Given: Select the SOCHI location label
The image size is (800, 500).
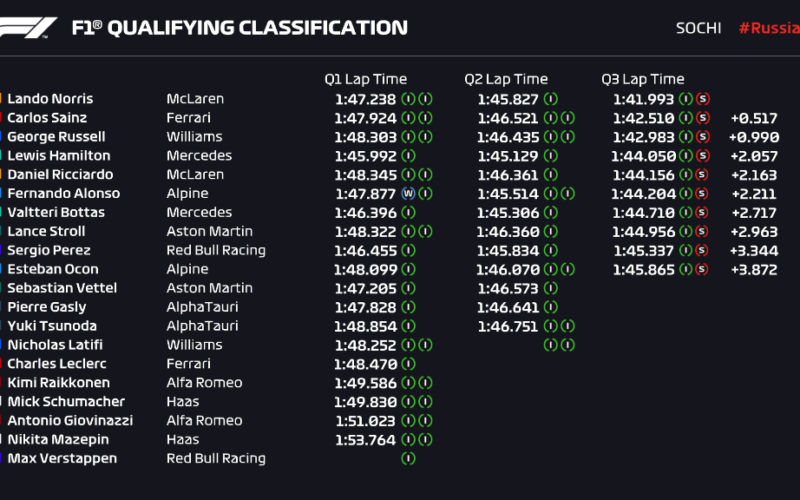Looking at the screenshot, I should [x=698, y=28].
